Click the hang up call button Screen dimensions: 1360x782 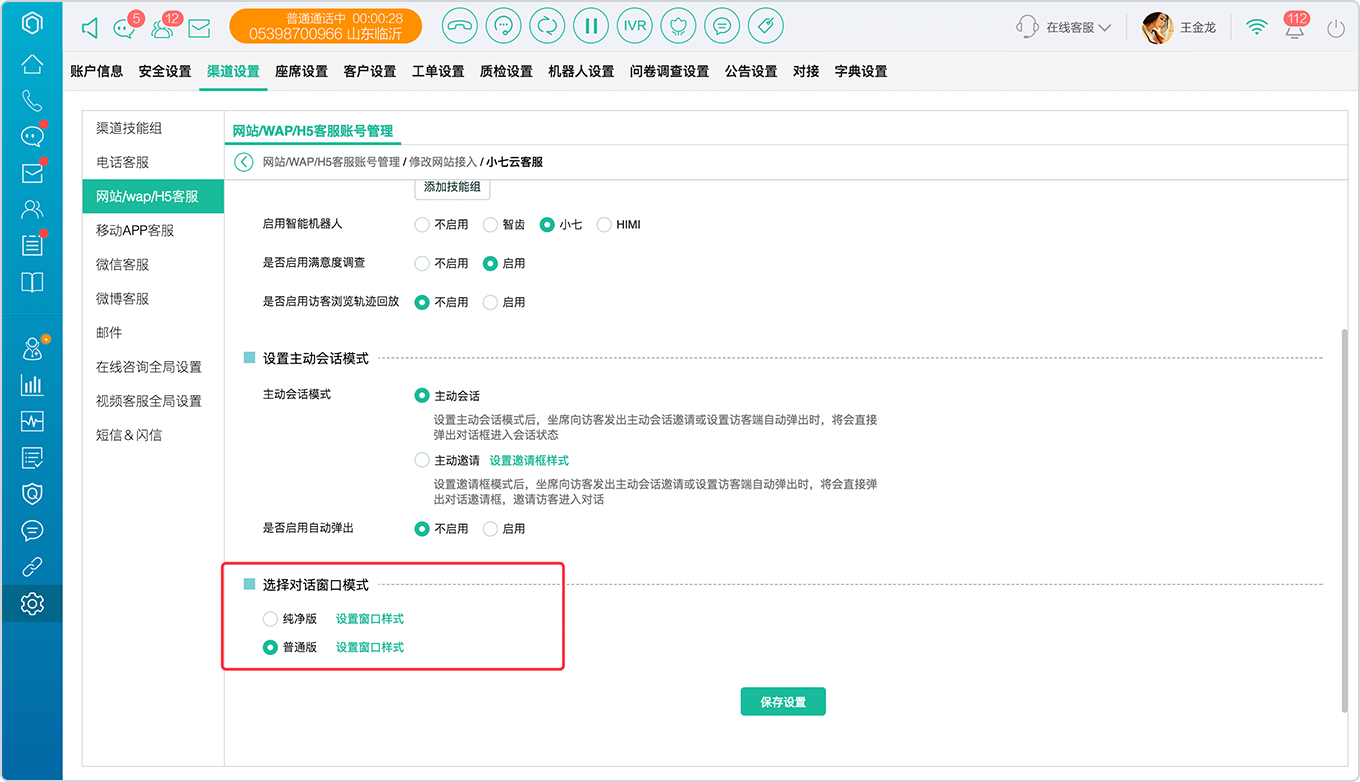pyautogui.click(x=459, y=26)
